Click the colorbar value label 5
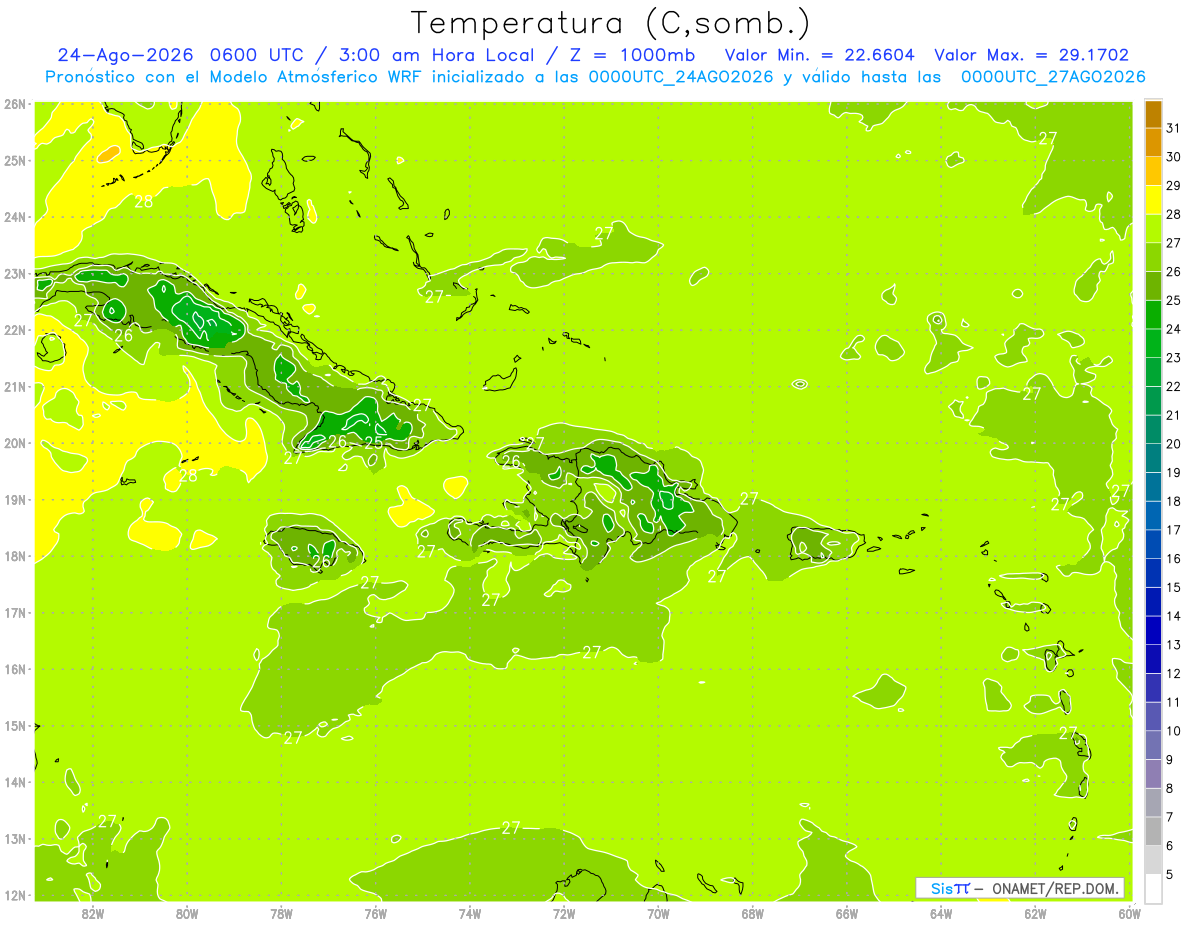 (x=1170, y=874)
